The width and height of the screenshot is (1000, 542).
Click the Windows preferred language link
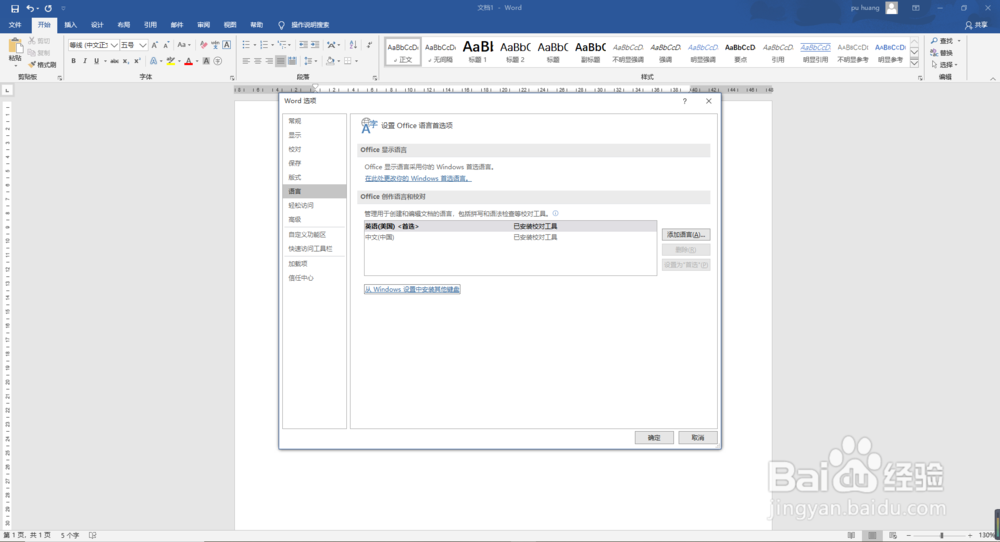[x=418, y=179]
